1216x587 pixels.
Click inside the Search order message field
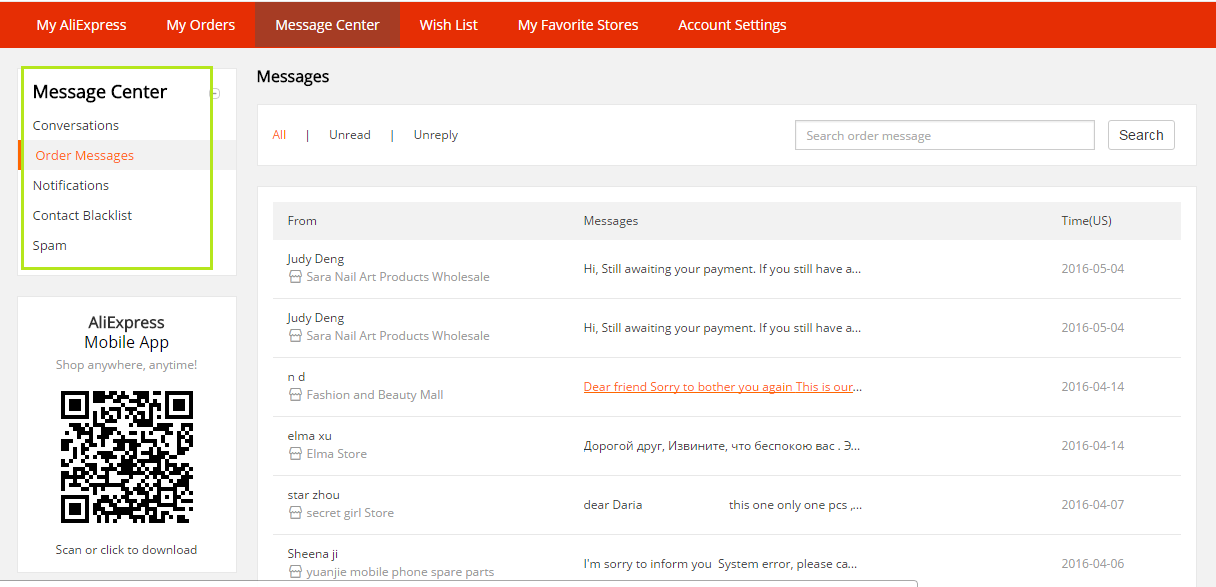click(x=943, y=134)
